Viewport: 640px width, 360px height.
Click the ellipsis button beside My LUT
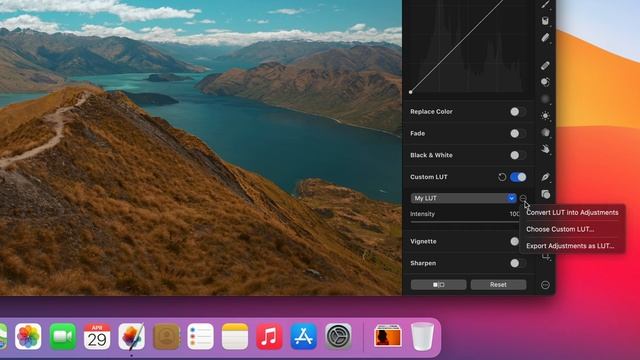tap(523, 198)
